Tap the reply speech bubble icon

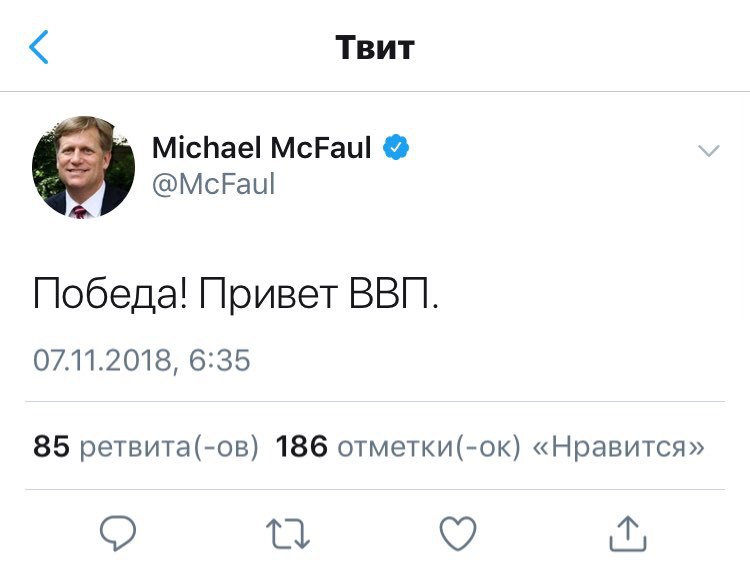point(118,532)
